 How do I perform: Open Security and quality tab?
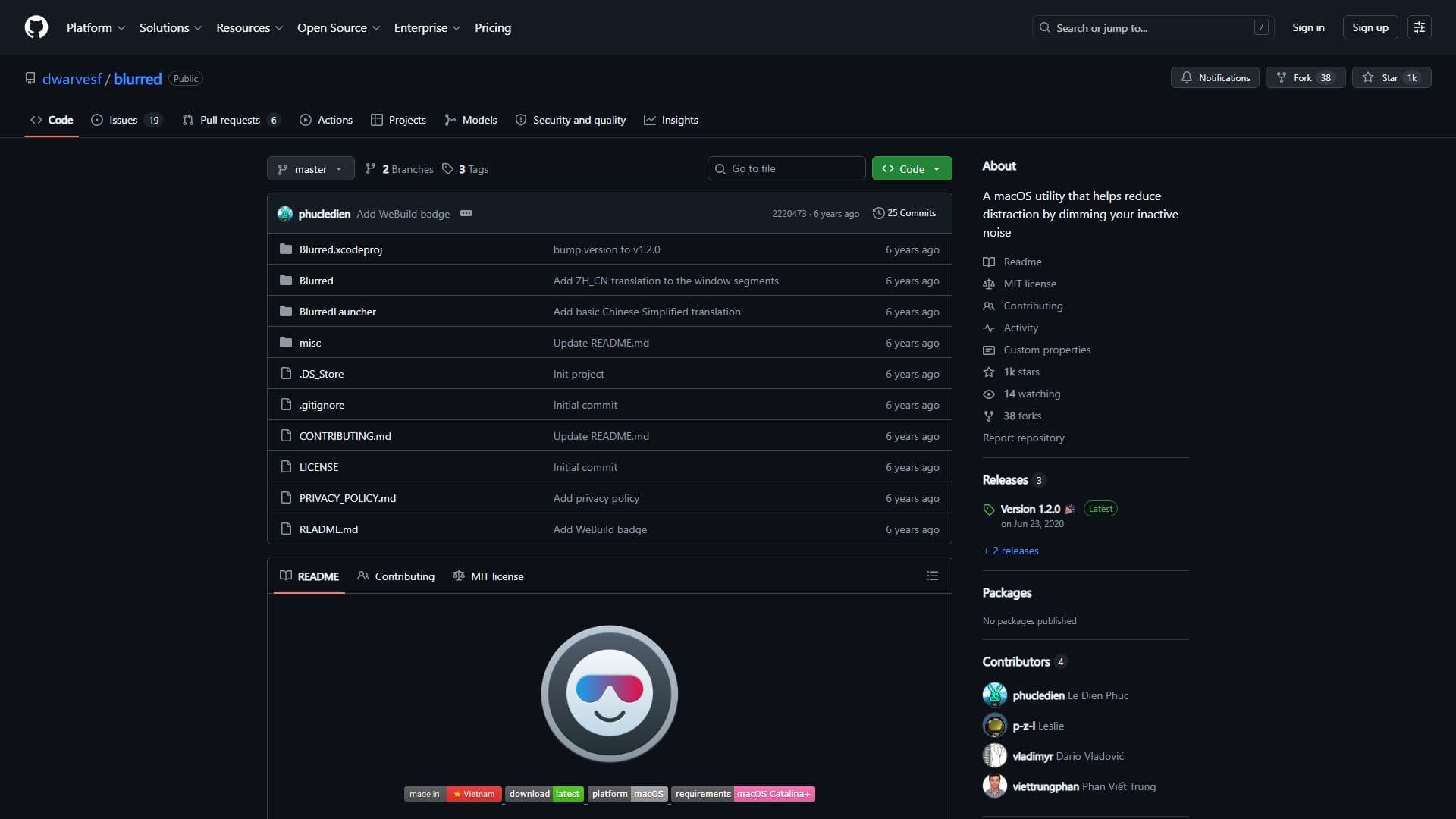pos(570,120)
